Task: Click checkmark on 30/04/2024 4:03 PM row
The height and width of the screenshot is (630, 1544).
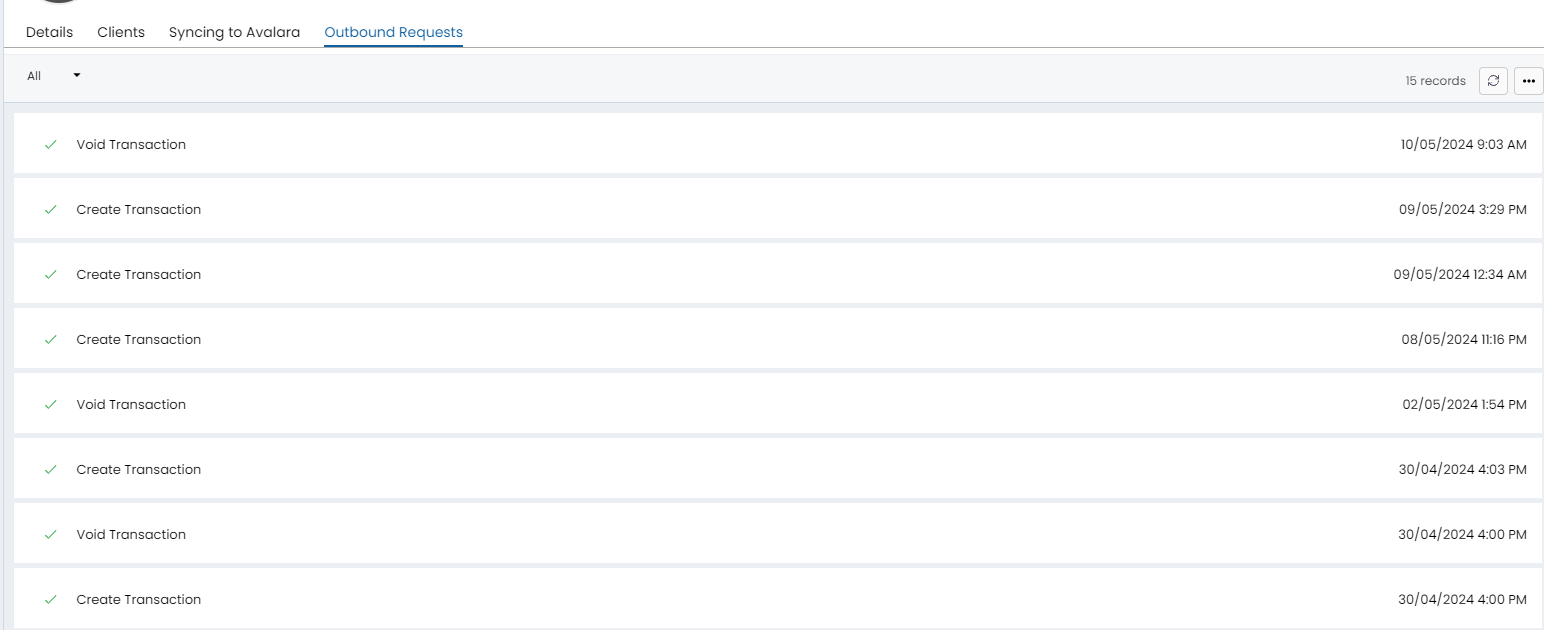Action: tap(50, 470)
